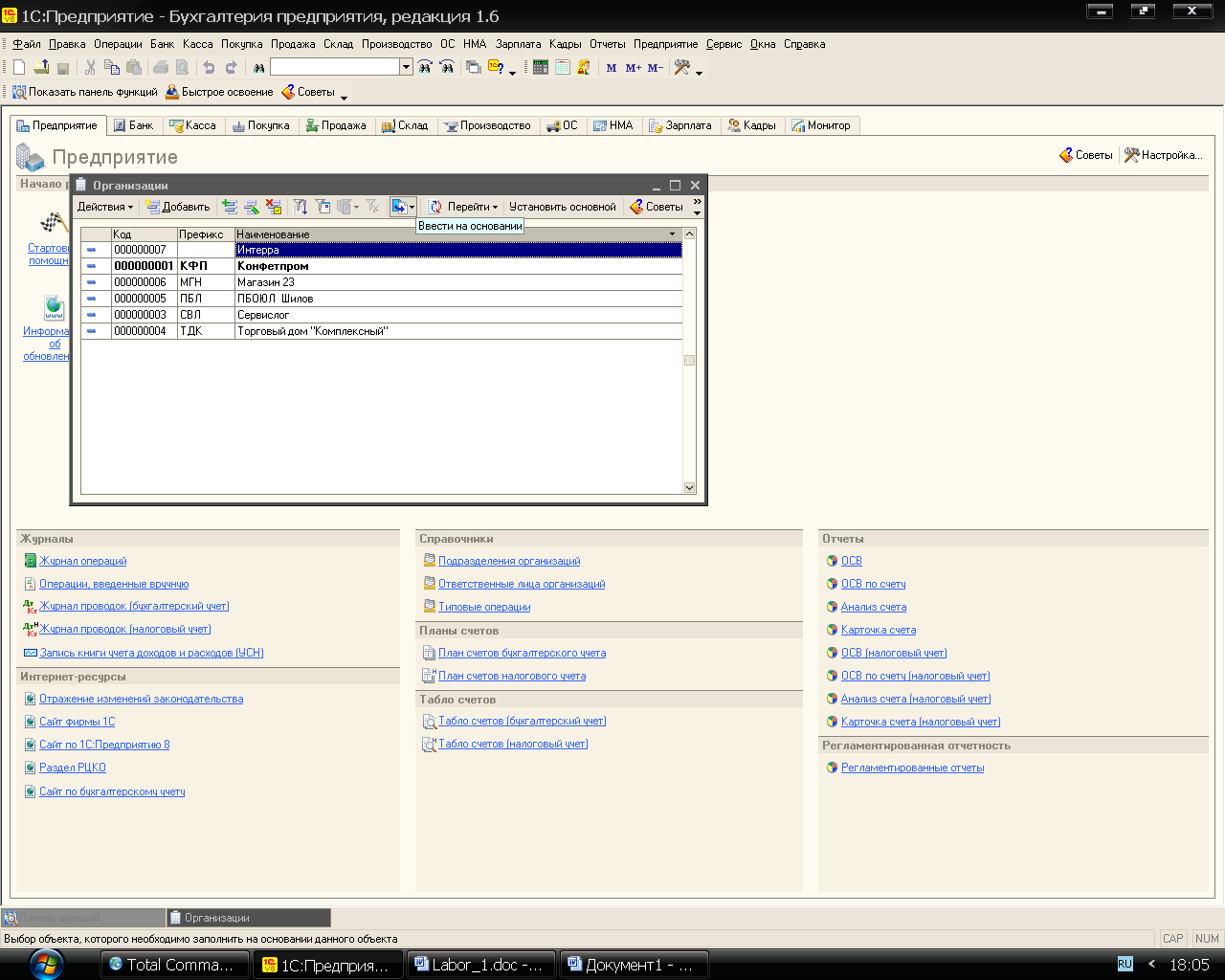
Task: Select the Сервислог row
Action: (x=382, y=315)
